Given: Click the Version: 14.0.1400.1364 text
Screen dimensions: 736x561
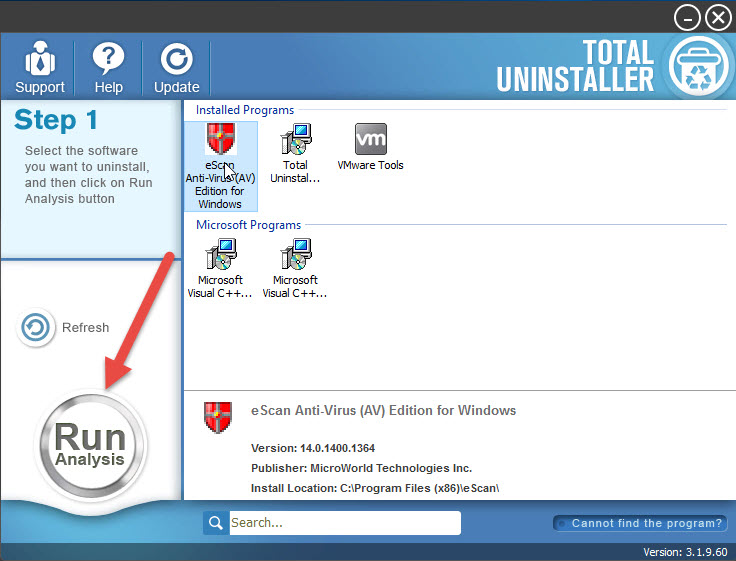Looking at the screenshot, I should [x=313, y=448].
